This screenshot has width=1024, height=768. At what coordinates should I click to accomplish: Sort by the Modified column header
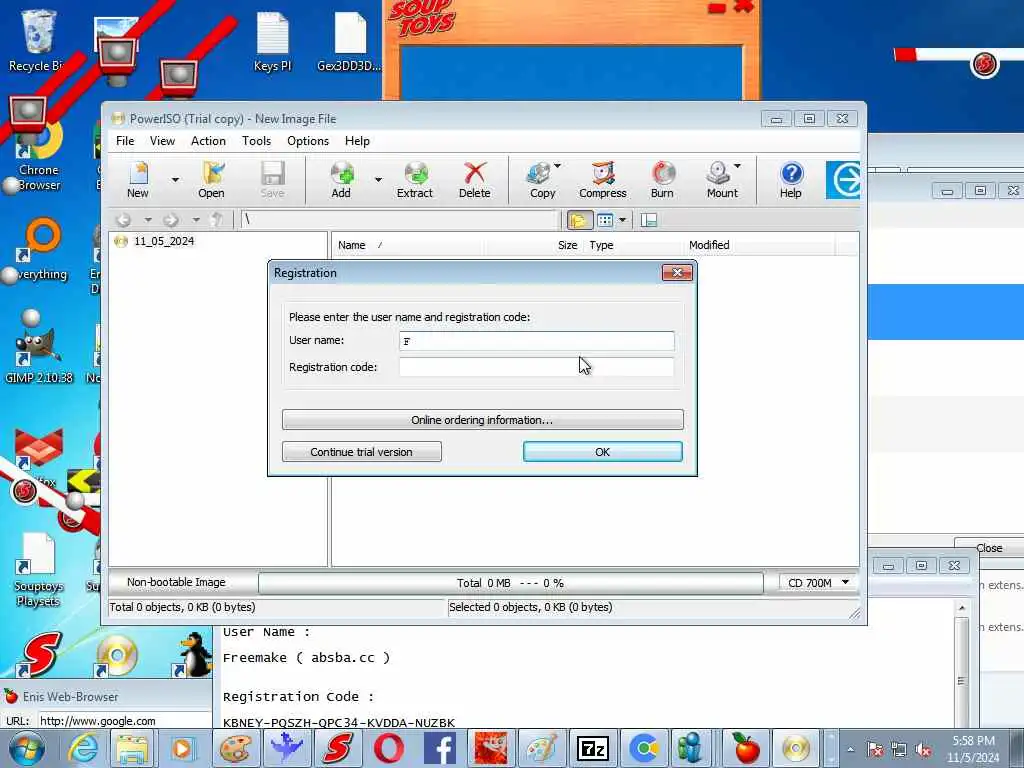click(x=709, y=245)
